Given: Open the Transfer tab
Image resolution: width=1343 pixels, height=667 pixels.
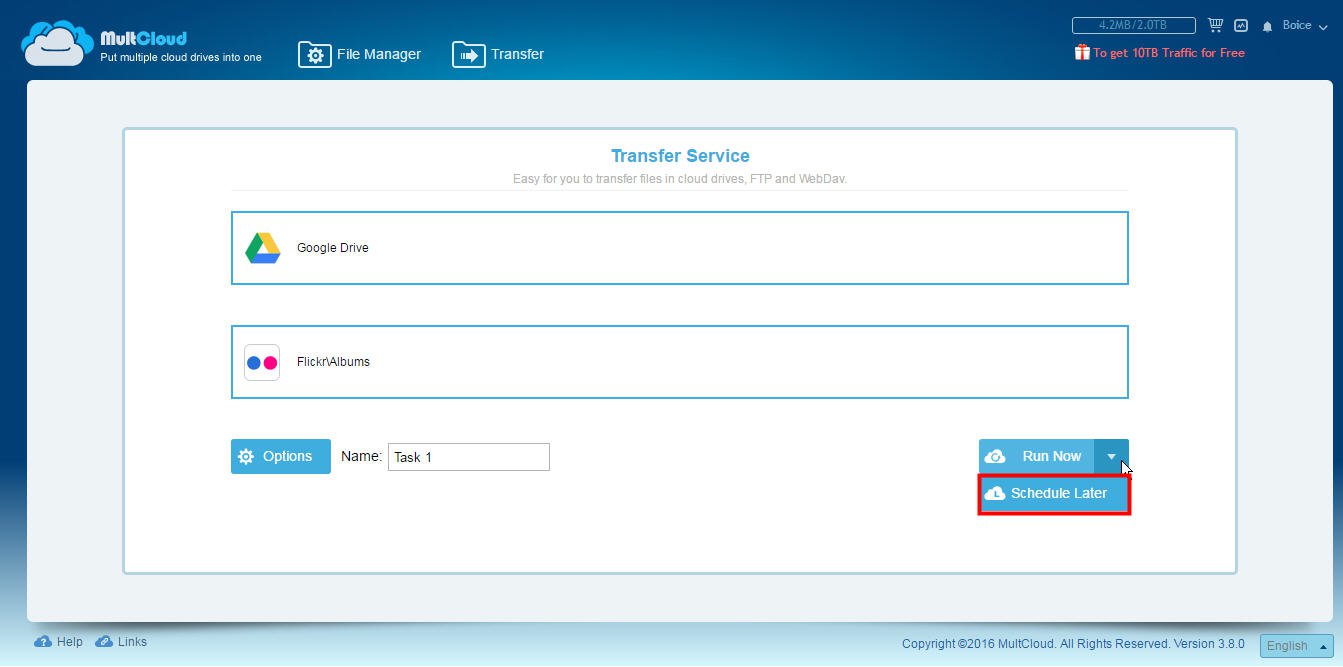Looking at the screenshot, I should click(x=498, y=54).
